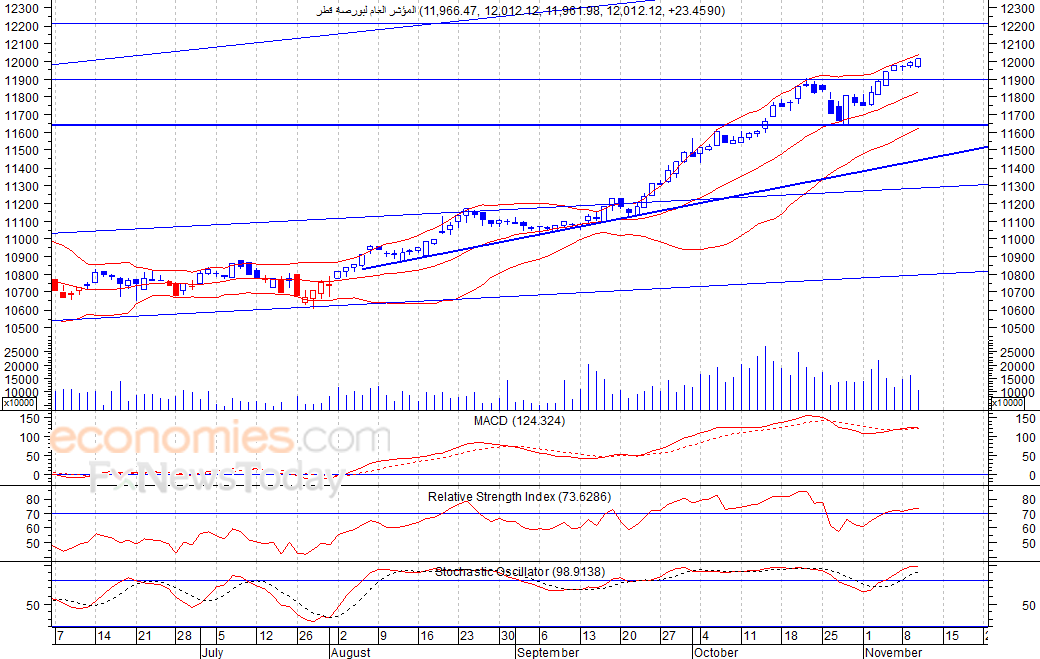Click the x10000 volume scale label on left
Screen dimensions: 1040x659
click(19, 403)
